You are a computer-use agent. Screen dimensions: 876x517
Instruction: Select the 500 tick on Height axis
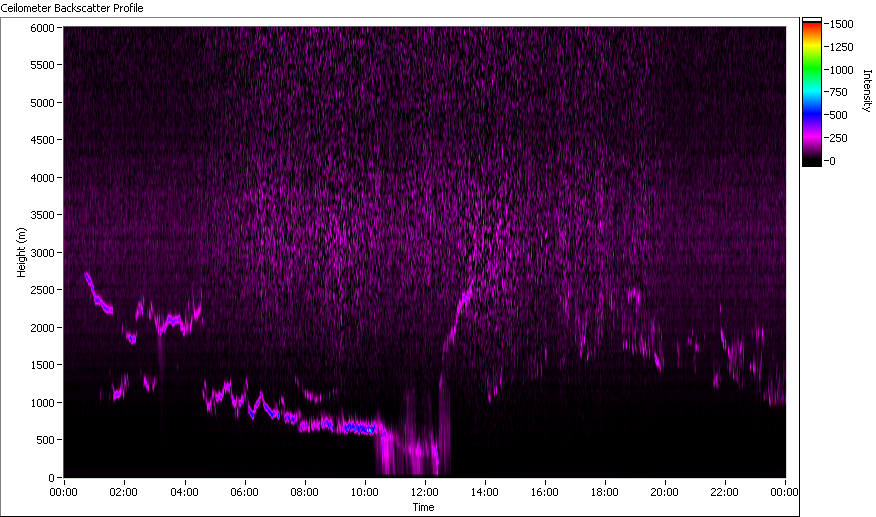(45, 440)
